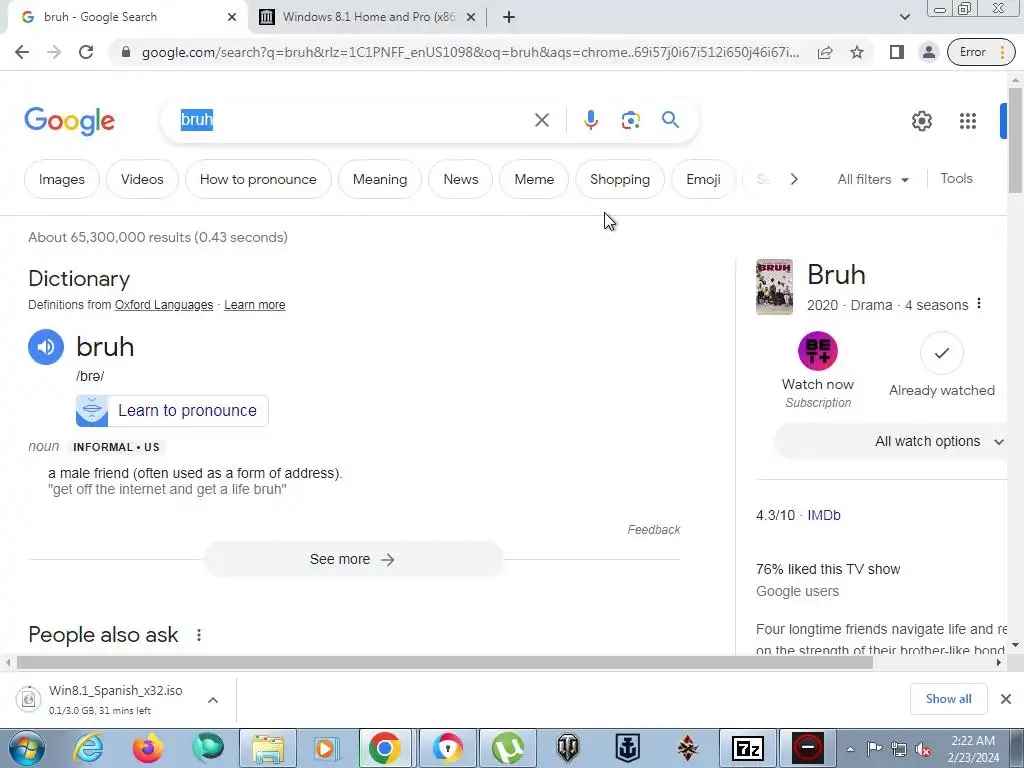Click the forward navigation arrow
Screen dimensions: 1024x768
coord(54,52)
